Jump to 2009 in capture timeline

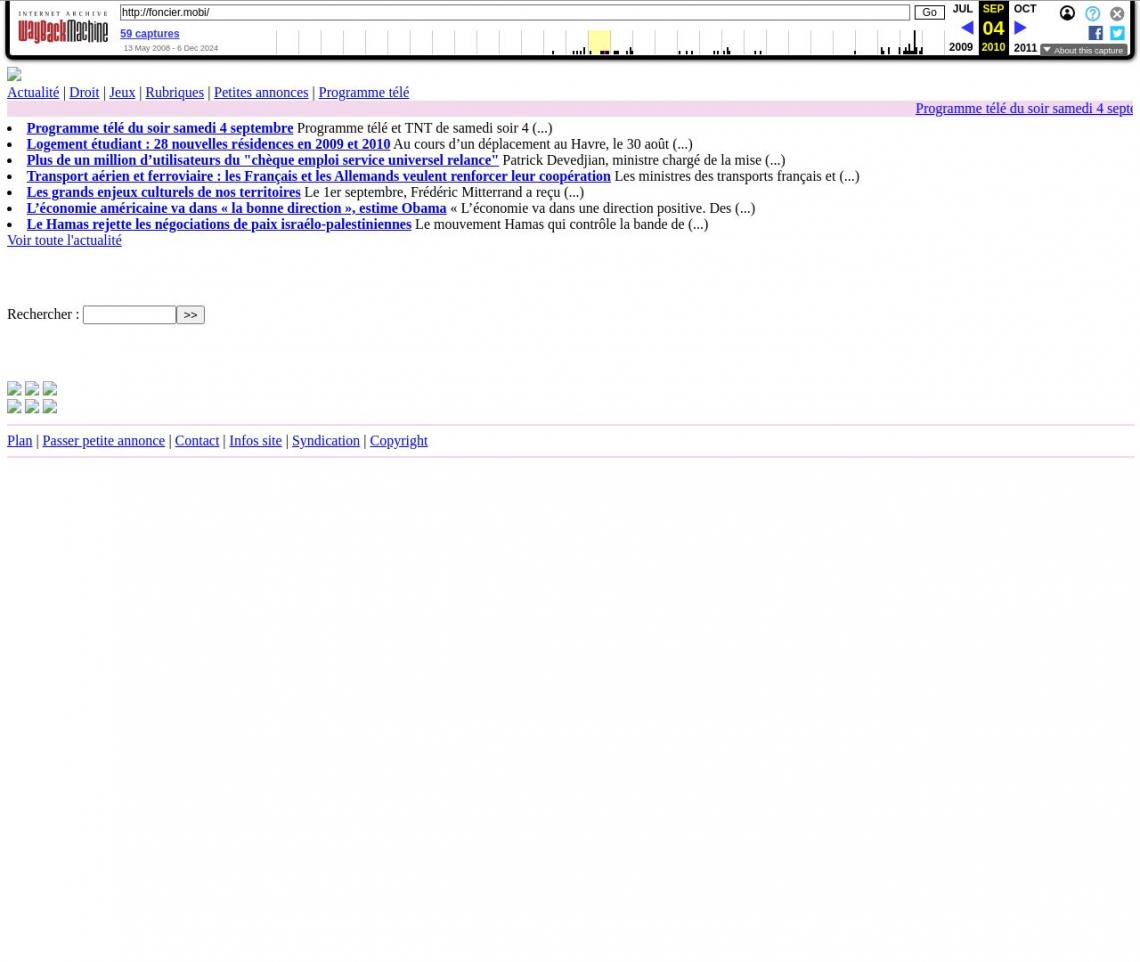click(x=960, y=47)
